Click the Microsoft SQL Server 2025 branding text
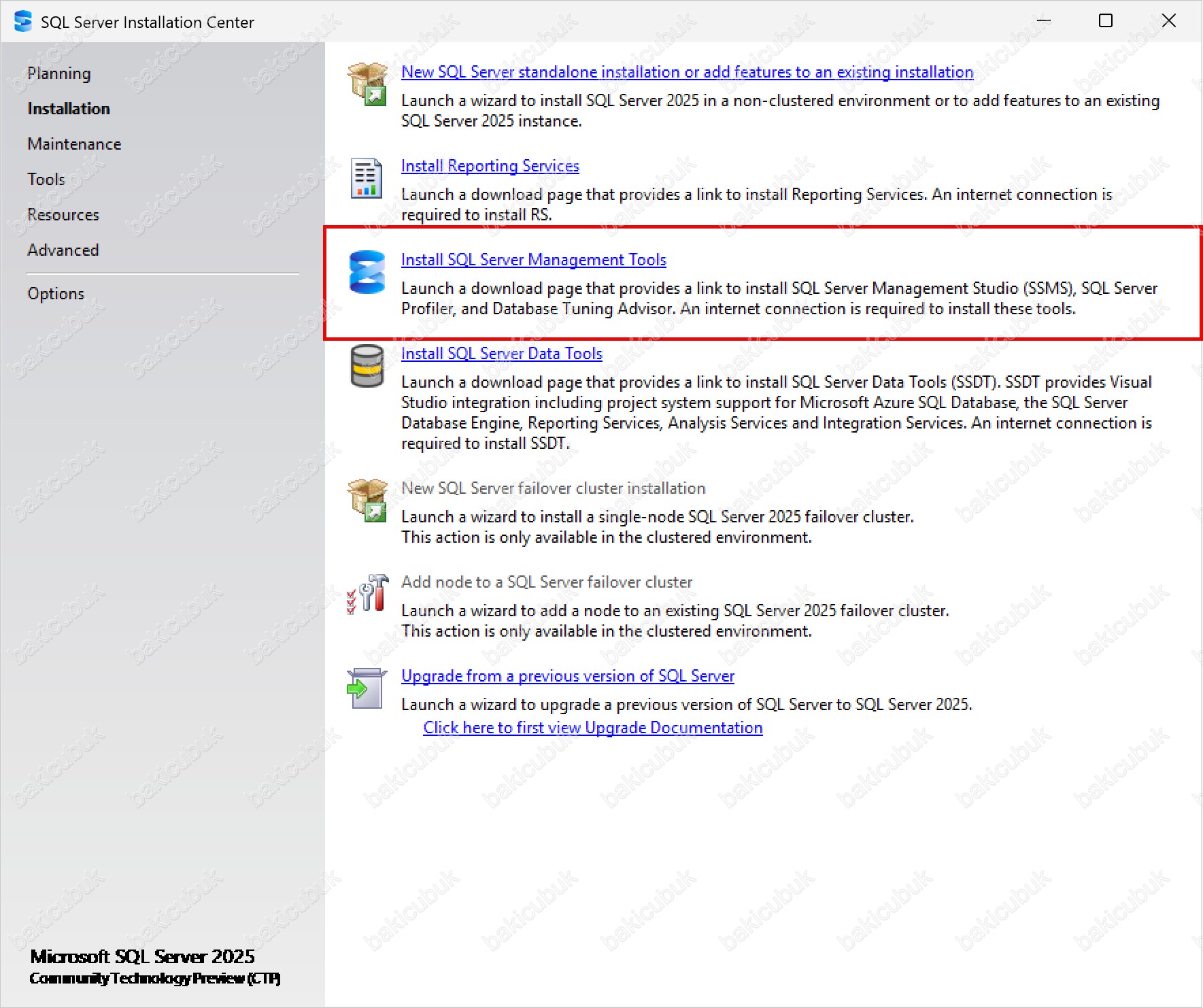1203x1008 pixels. point(142,957)
